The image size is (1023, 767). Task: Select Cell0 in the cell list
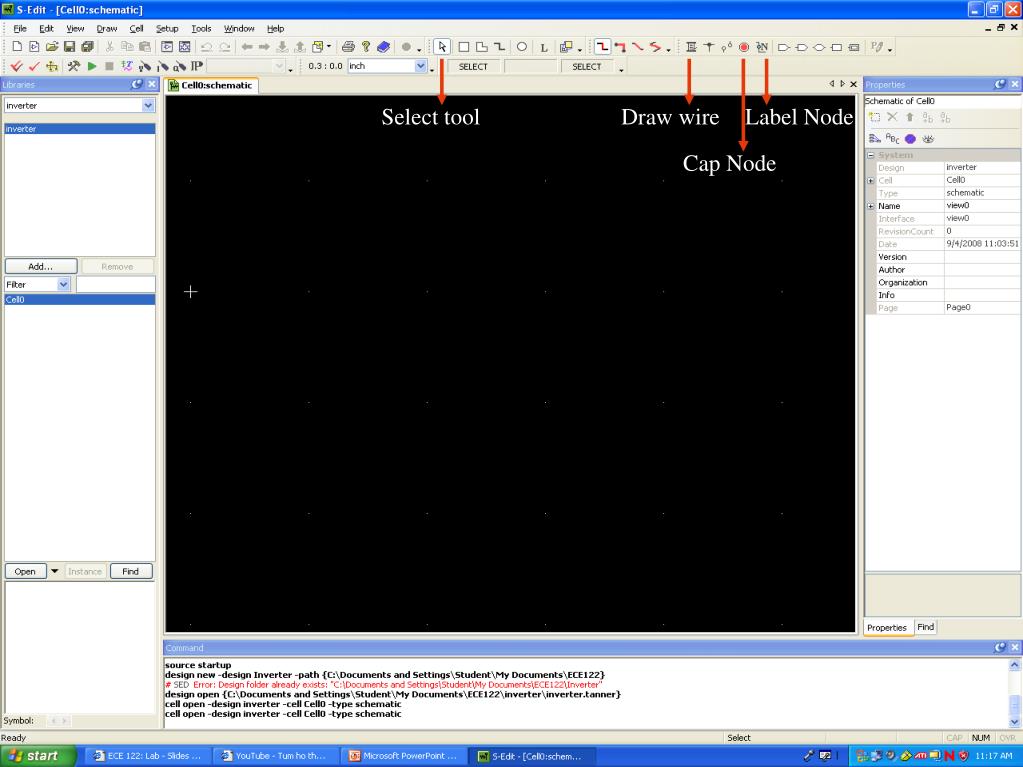(x=80, y=299)
